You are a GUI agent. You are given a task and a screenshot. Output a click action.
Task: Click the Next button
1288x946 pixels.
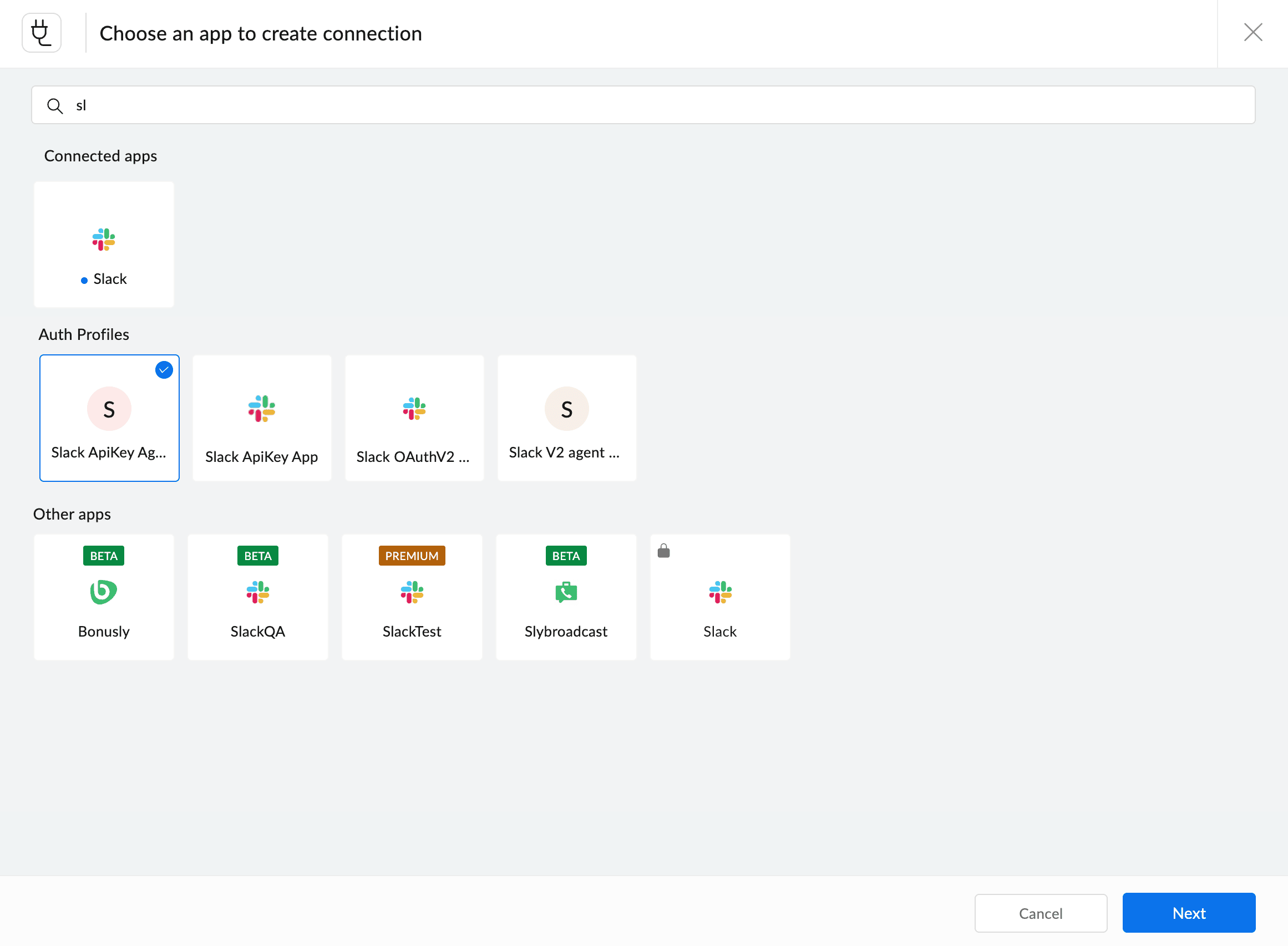(x=1189, y=913)
